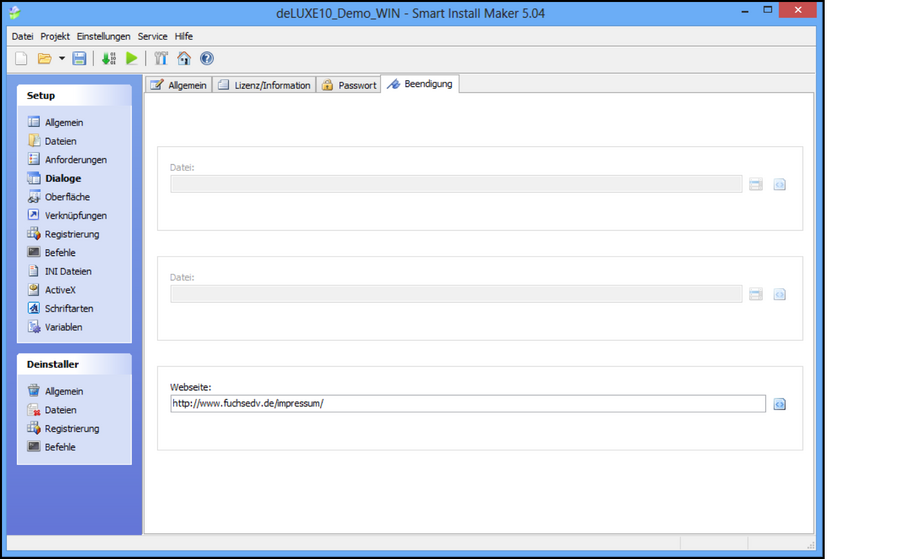Expand the dropdown arrow beside open folder

(61, 59)
